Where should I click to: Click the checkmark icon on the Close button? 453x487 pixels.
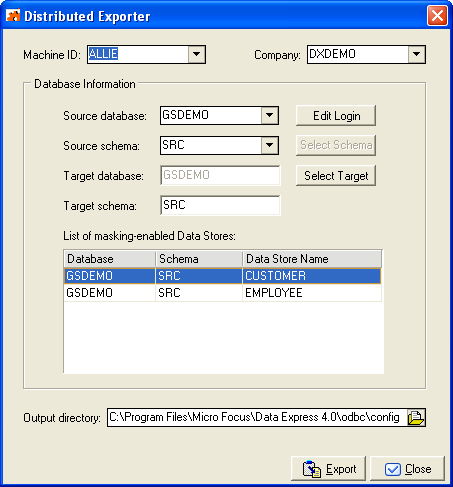393,469
